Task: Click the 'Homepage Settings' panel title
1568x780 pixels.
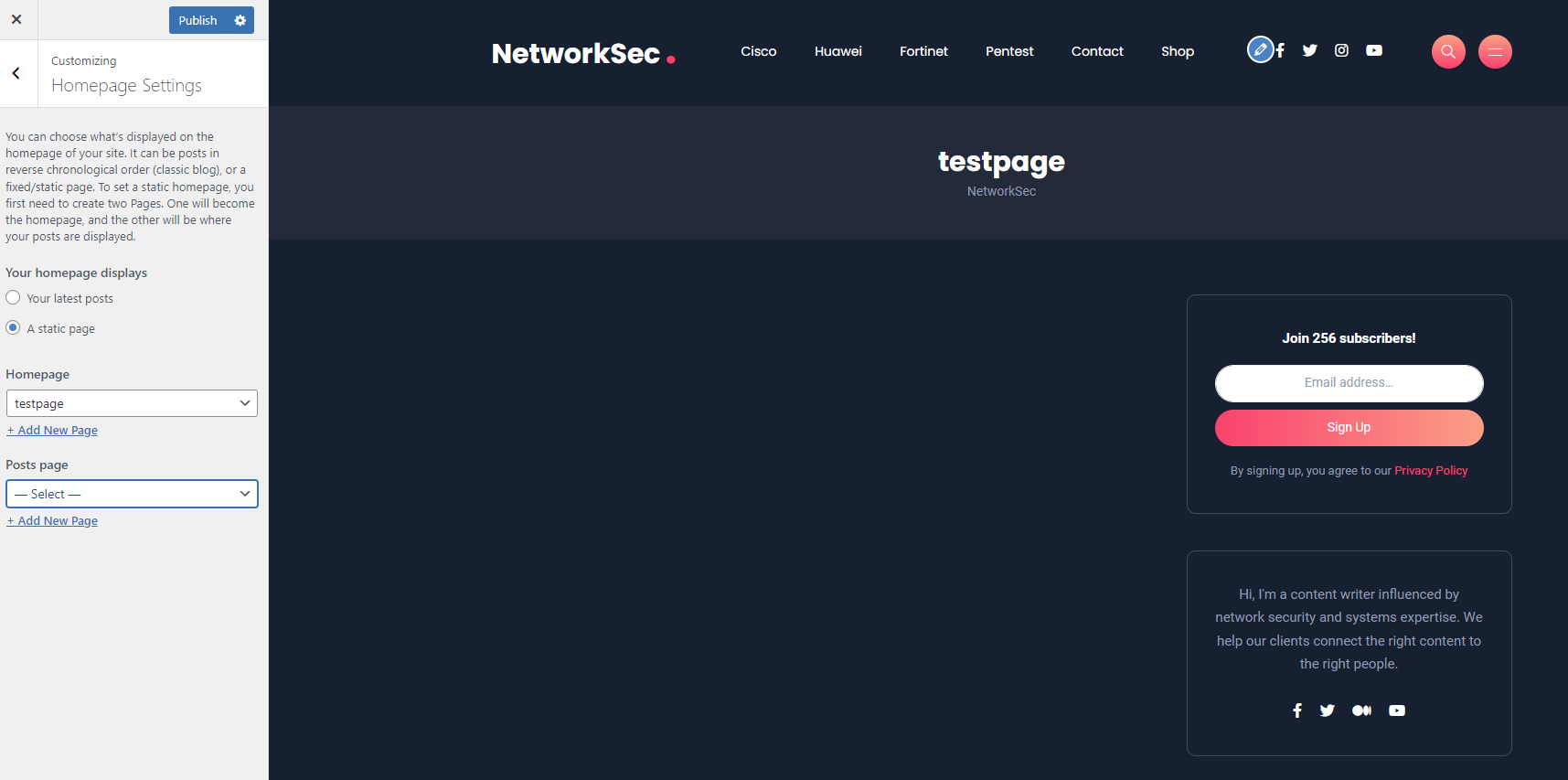Action: tap(126, 85)
